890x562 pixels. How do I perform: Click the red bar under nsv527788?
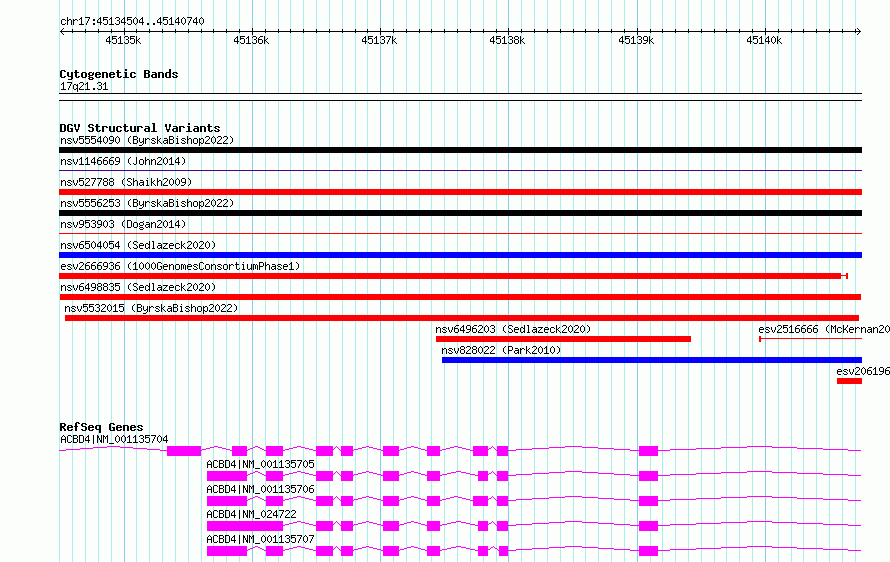(460, 192)
